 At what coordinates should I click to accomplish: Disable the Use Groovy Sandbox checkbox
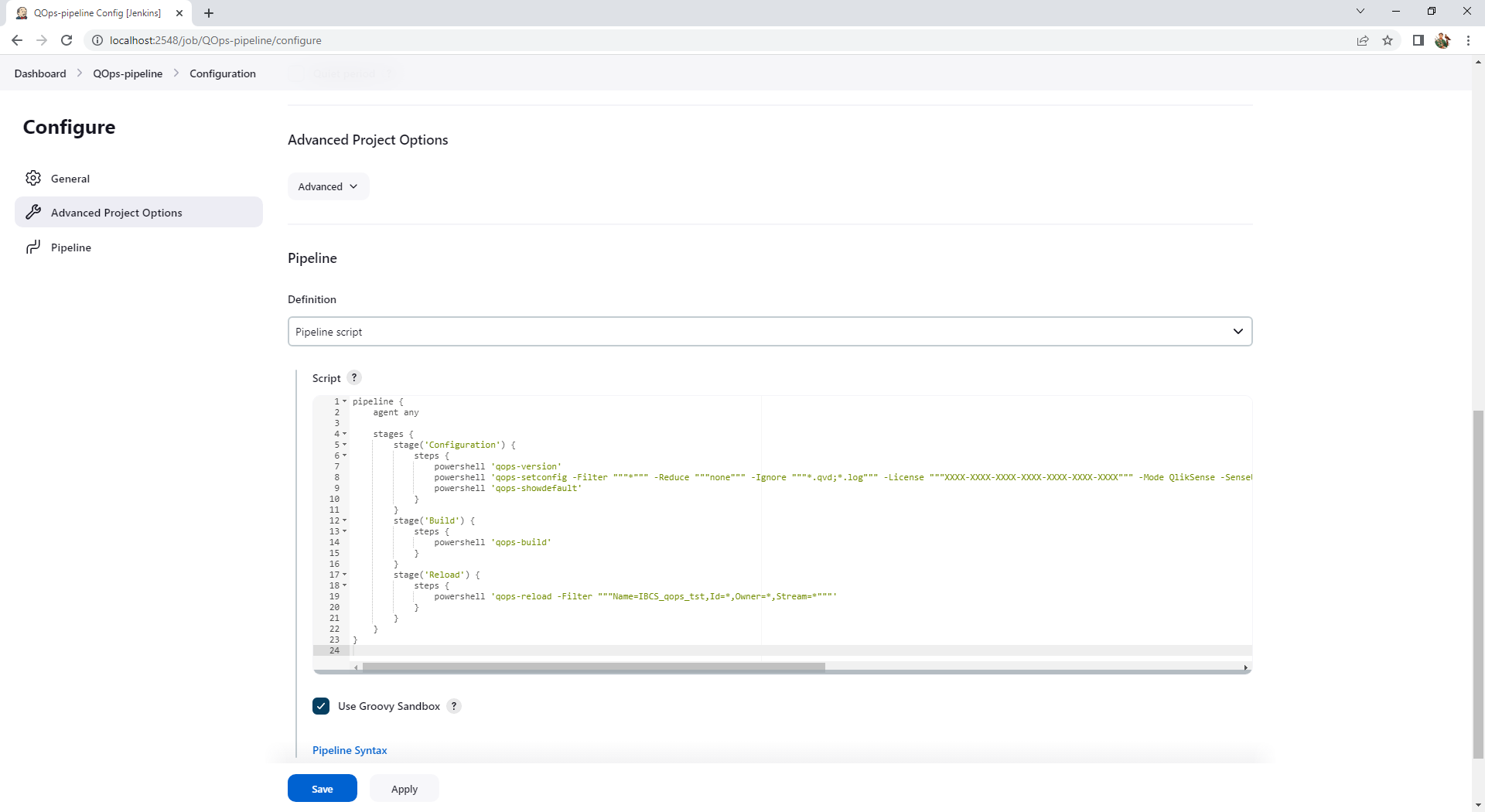(x=321, y=706)
